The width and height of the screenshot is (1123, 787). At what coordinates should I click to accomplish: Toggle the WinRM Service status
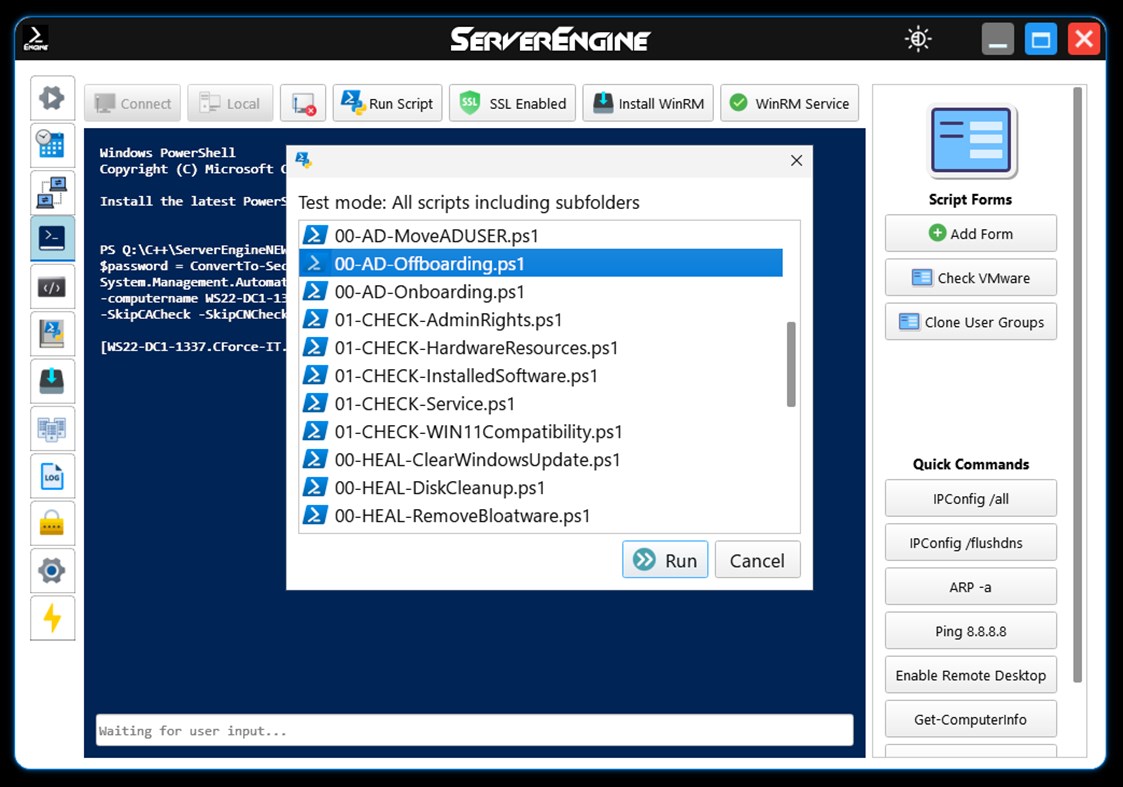pyautogui.click(x=789, y=102)
